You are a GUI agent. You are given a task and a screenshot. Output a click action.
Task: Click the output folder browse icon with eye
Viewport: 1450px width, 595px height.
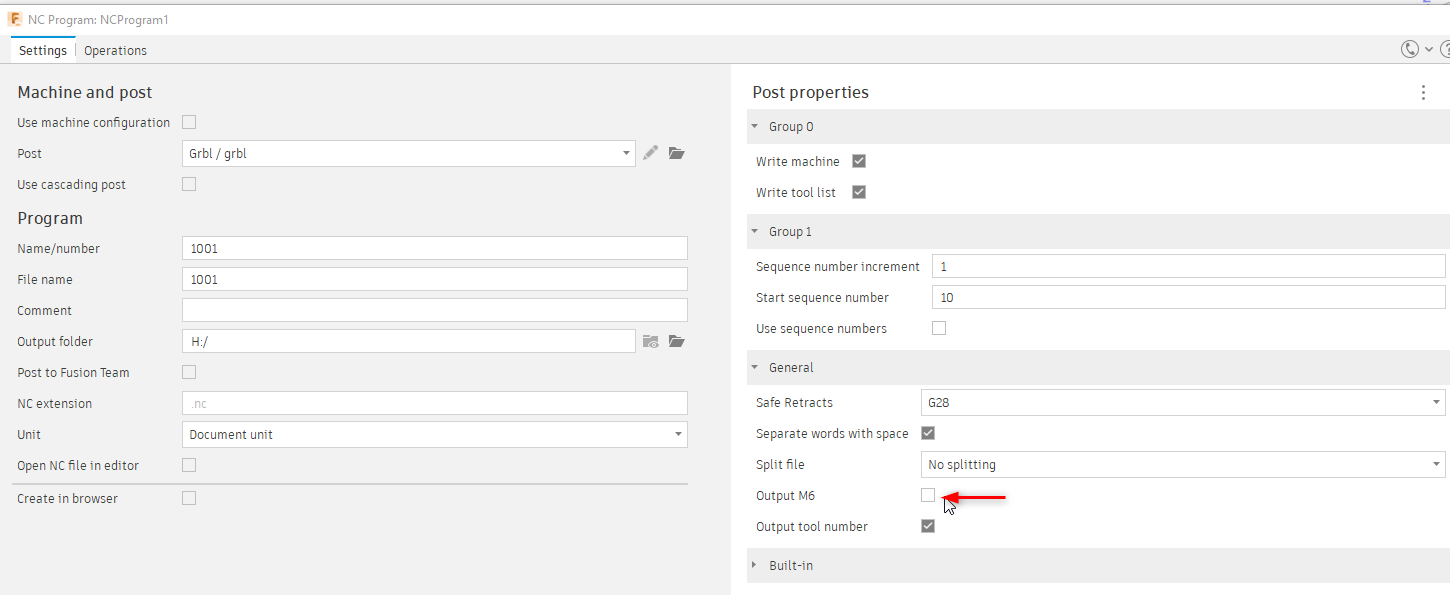[x=651, y=341]
